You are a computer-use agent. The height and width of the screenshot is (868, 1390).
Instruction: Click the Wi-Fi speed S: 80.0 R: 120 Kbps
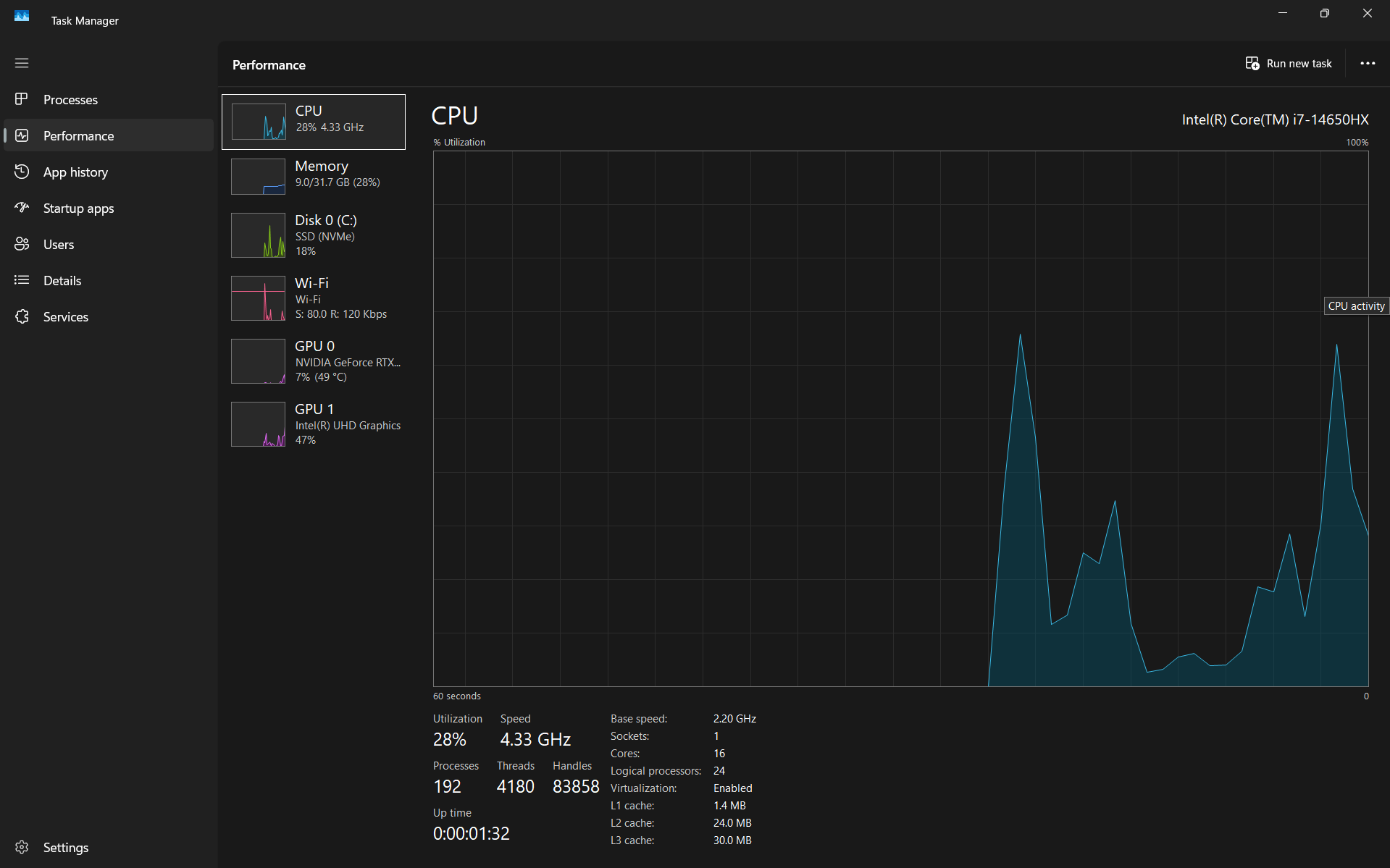tap(341, 314)
